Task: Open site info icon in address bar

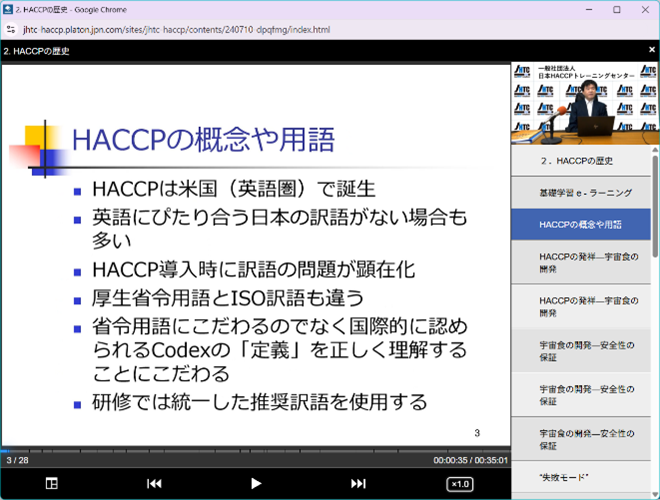Action: pos(11,29)
